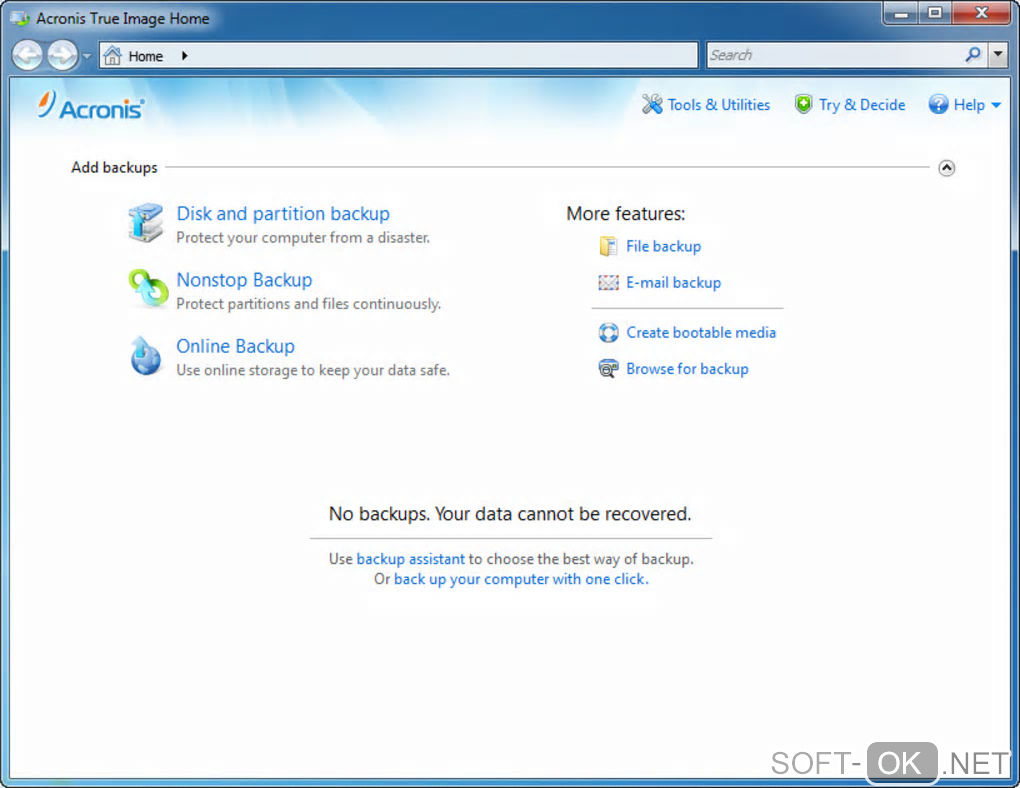The image size is (1020, 788).
Task: Open the Try & Decide menu
Action: click(862, 105)
